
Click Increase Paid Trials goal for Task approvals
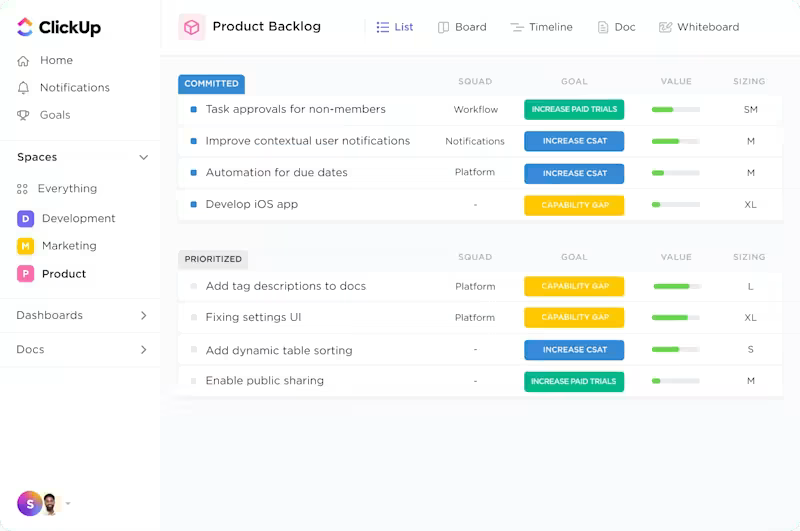click(574, 110)
